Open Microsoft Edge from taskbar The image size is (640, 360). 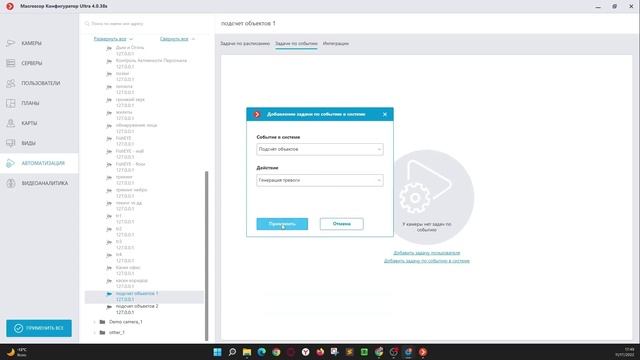262,352
